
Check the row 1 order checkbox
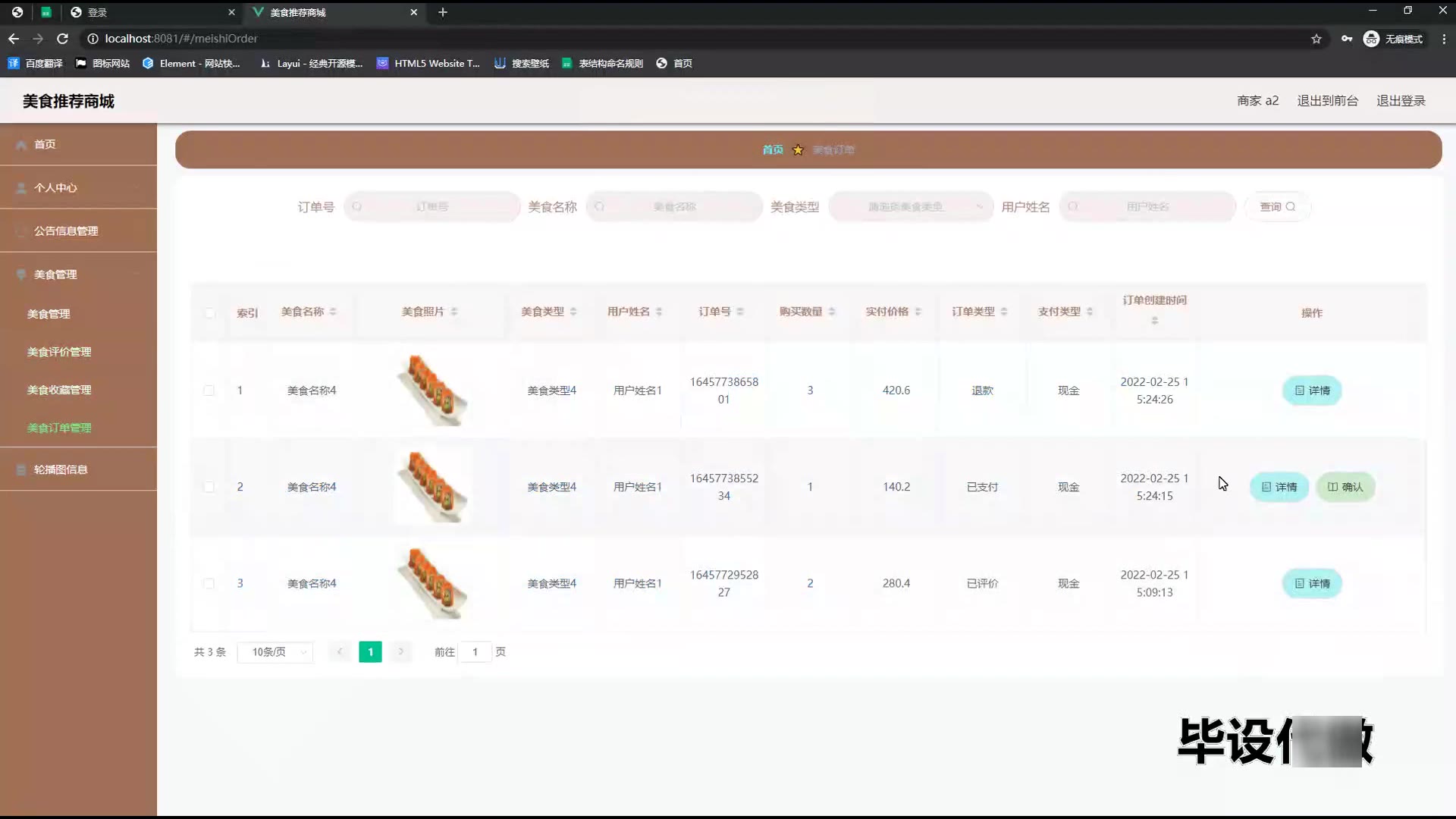(x=209, y=391)
